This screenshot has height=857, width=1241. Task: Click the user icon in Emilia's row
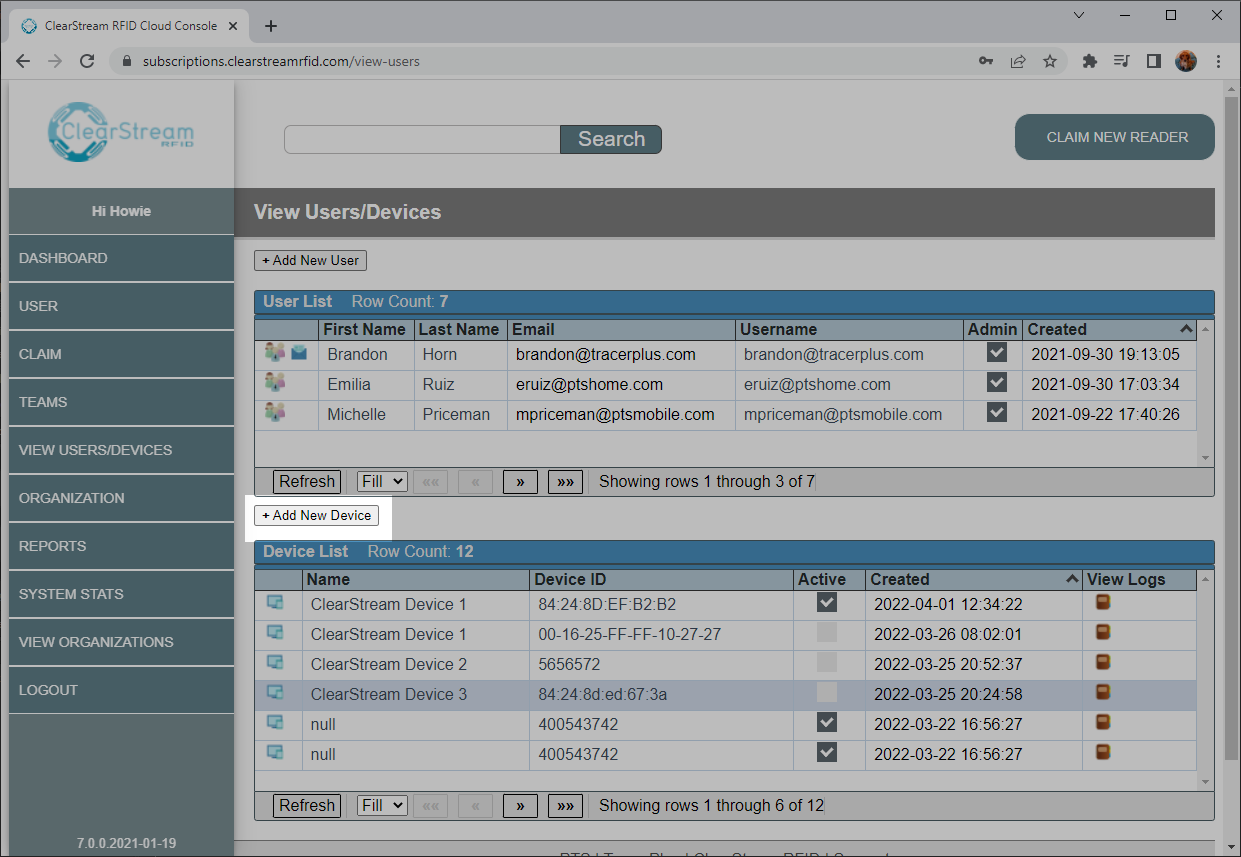275,382
